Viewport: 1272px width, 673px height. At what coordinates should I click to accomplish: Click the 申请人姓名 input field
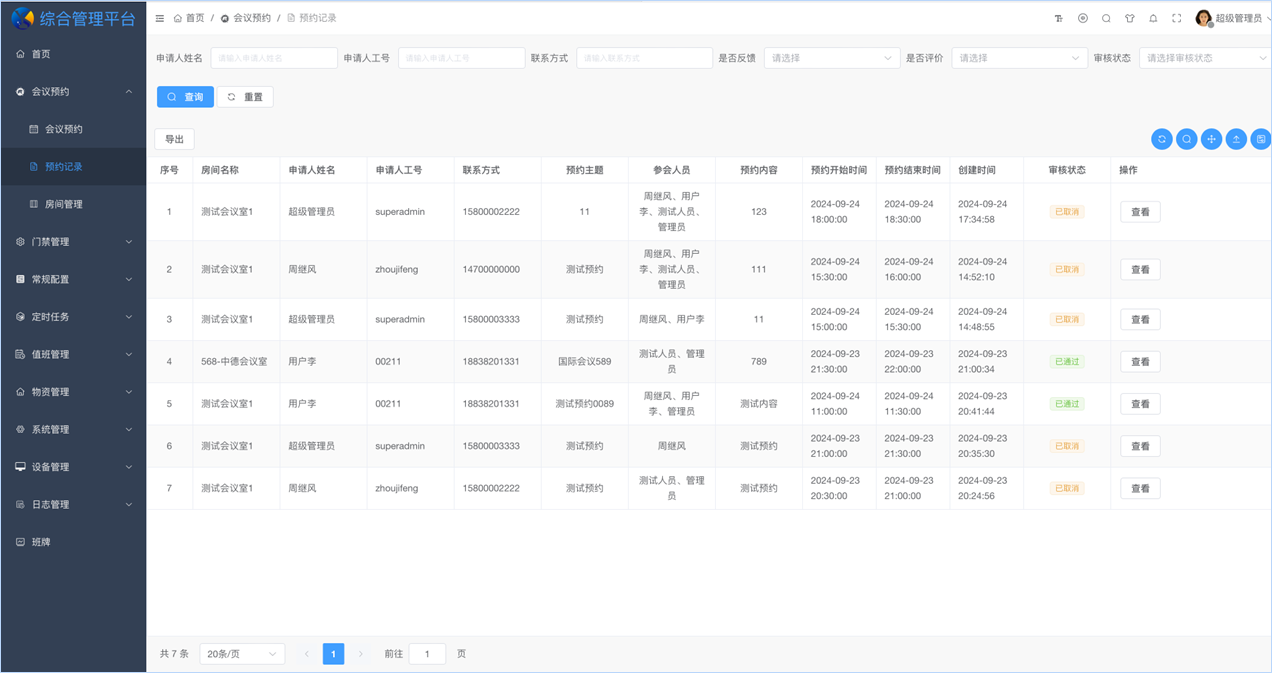pyautogui.click(x=273, y=58)
